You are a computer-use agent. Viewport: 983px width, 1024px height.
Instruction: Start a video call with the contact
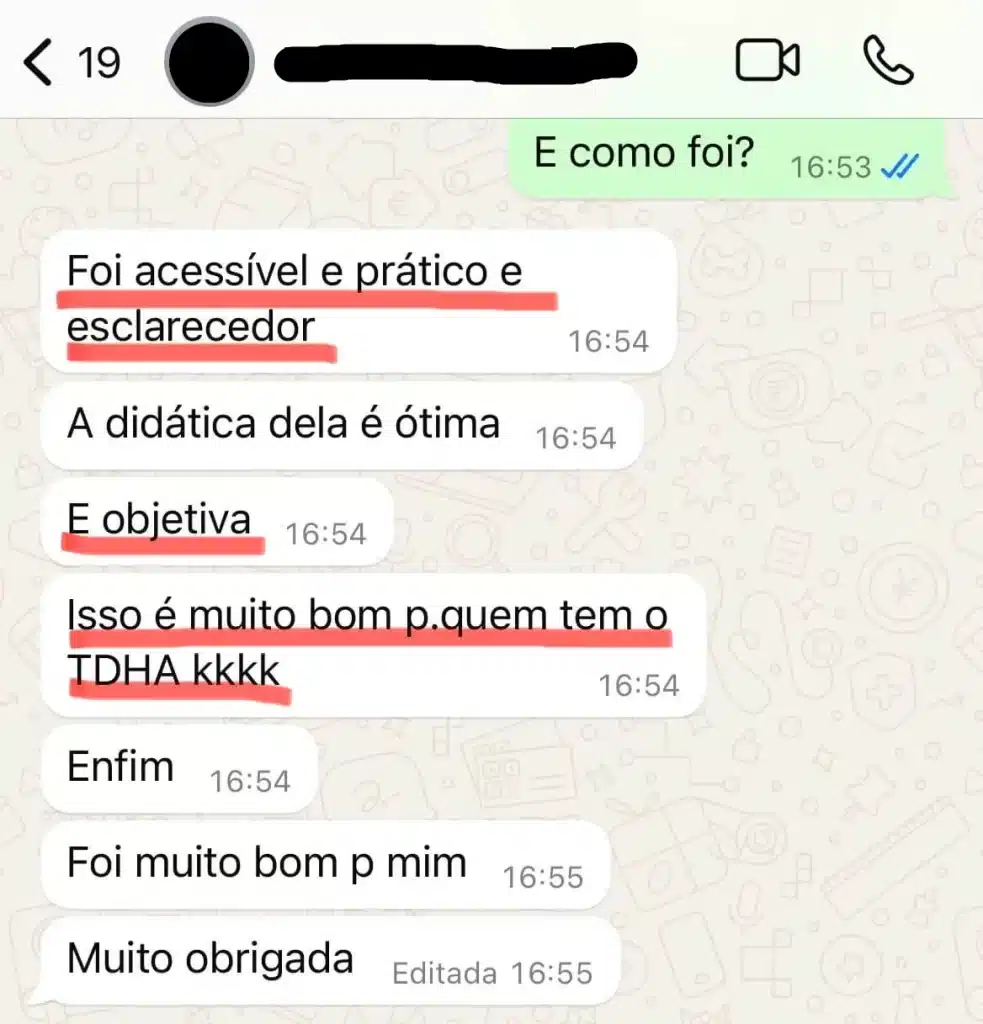click(767, 60)
